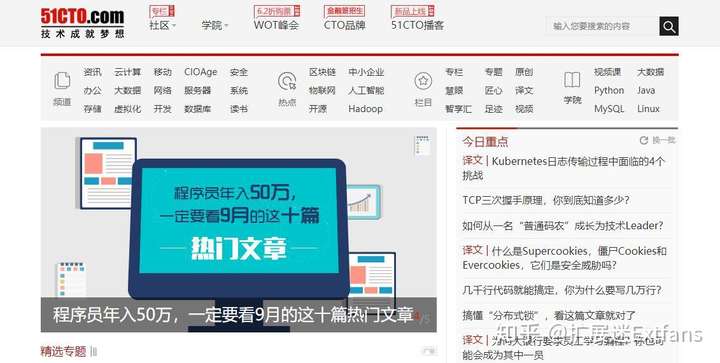The width and height of the screenshot is (720, 363).
Task: Open the CTO品牌 menu item
Action: tap(344, 26)
